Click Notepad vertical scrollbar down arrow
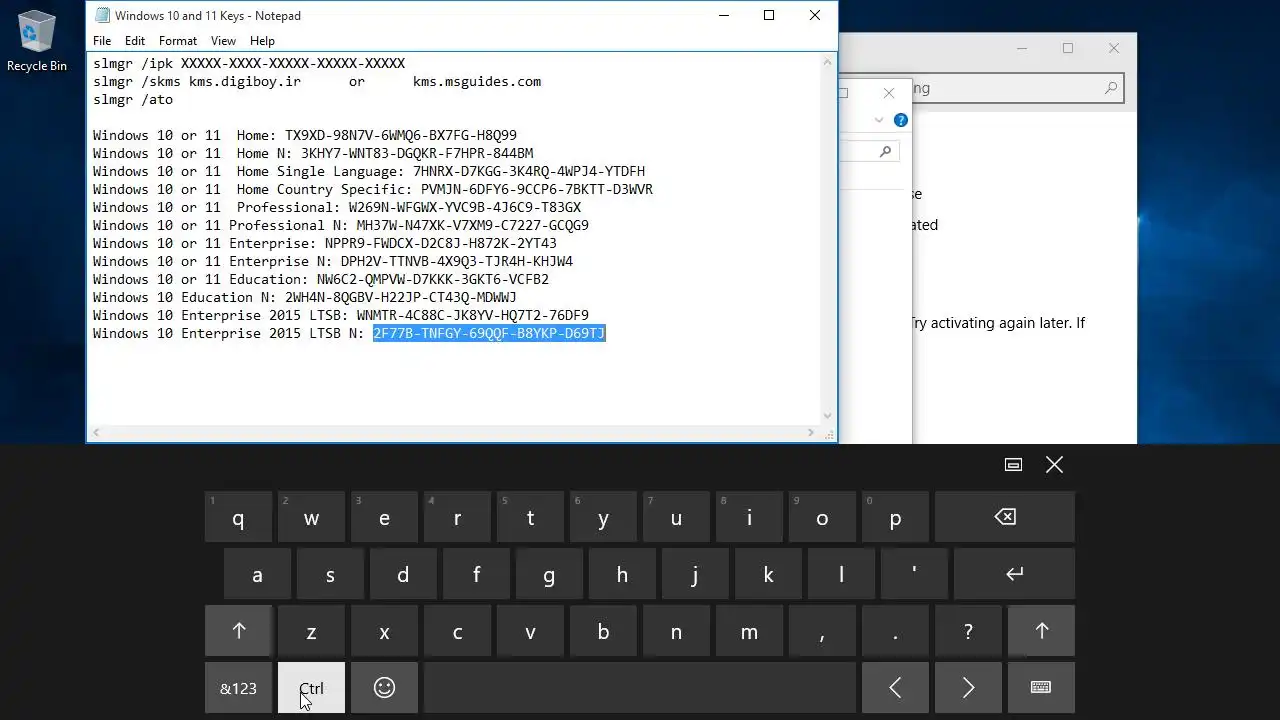The width and height of the screenshot is (1280, 720). click(x=828, y=416)
